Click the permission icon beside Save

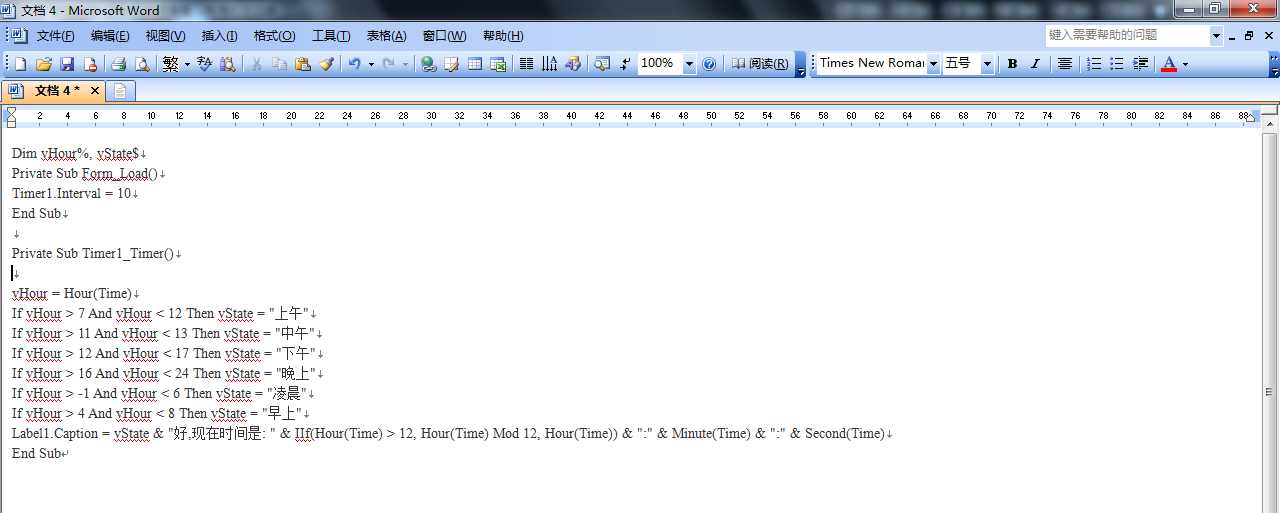pyautogui.click(x=90, y=63)
